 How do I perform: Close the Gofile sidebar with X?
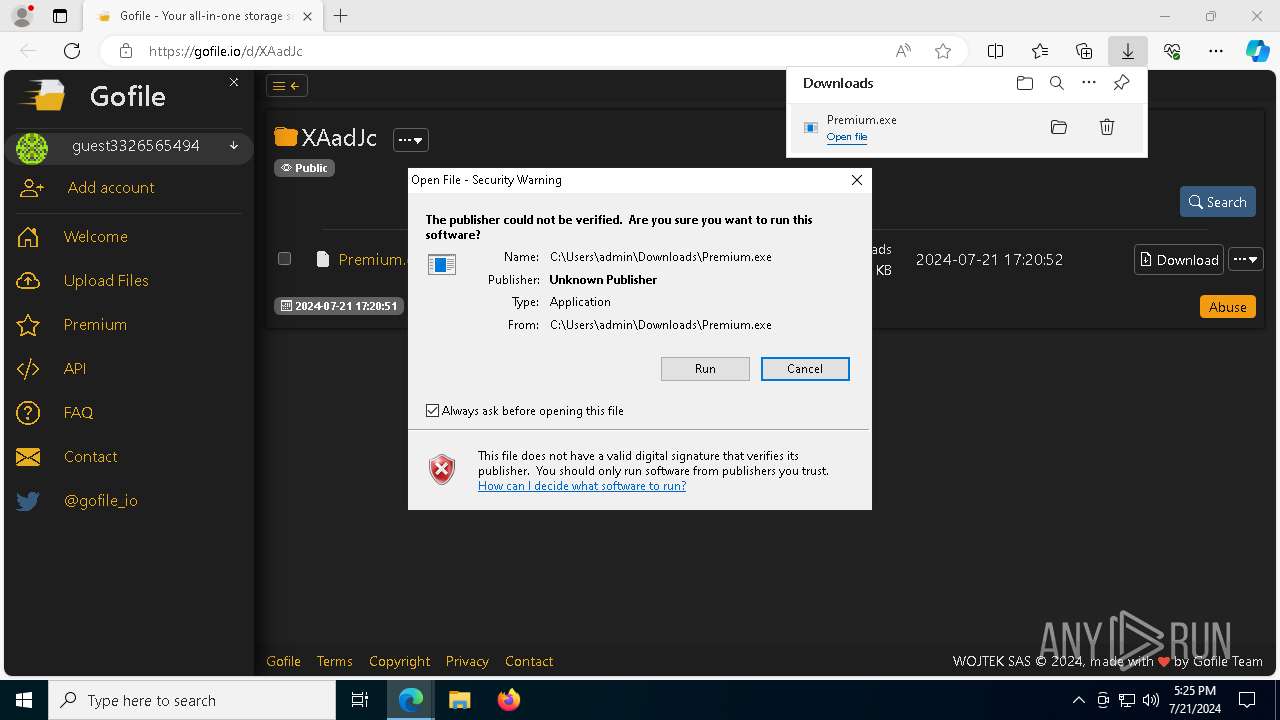tap(234, 82)
